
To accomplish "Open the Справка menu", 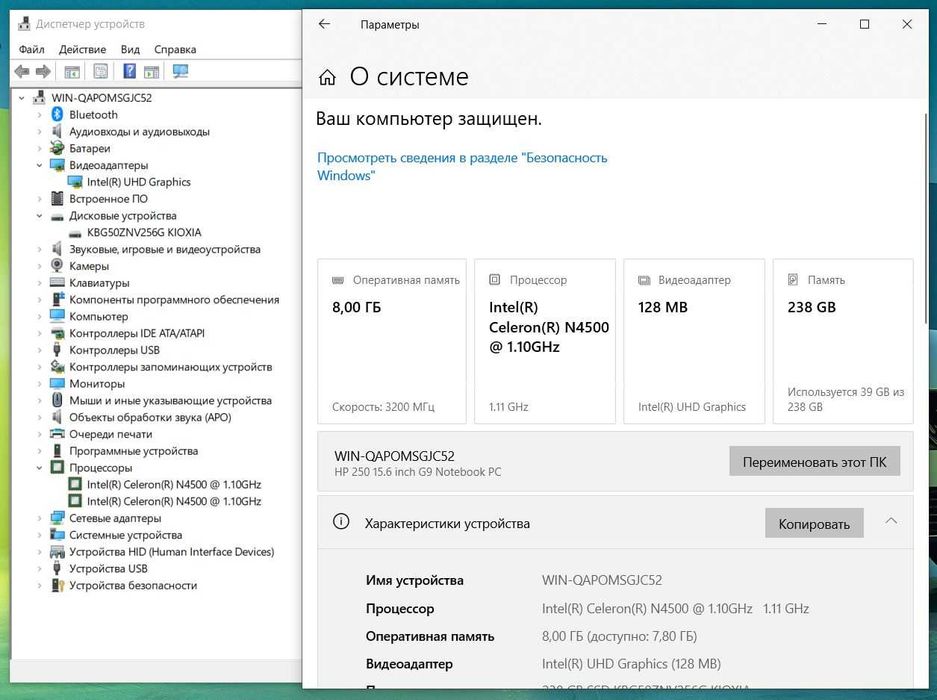I will [x=175, y=49].
